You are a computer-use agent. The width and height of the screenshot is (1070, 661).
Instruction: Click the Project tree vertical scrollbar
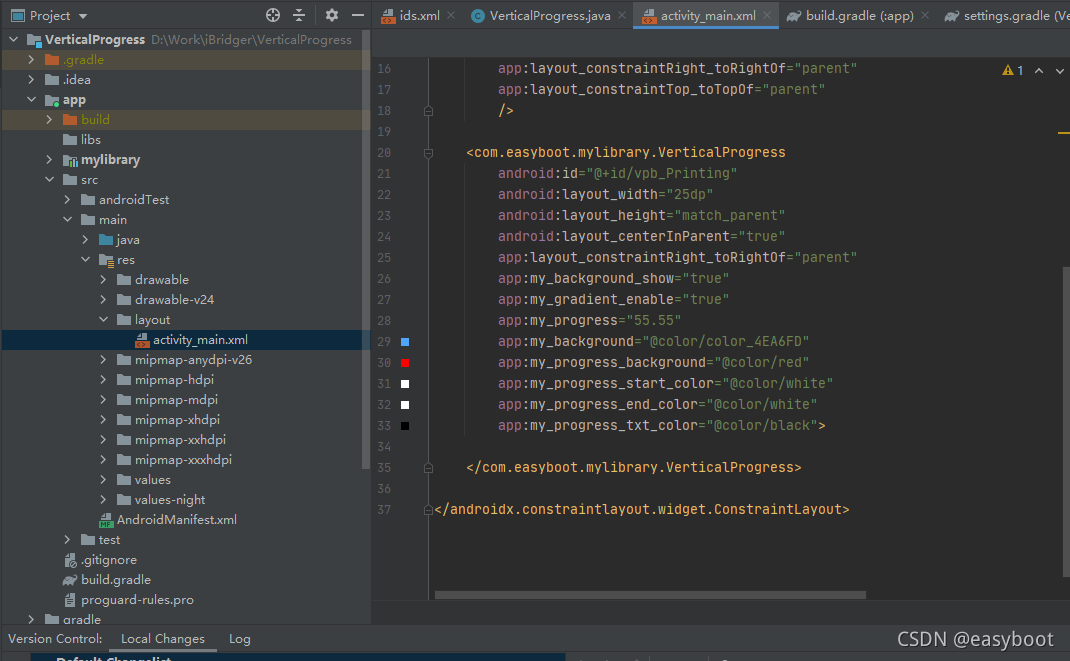[x=366, y=249]
